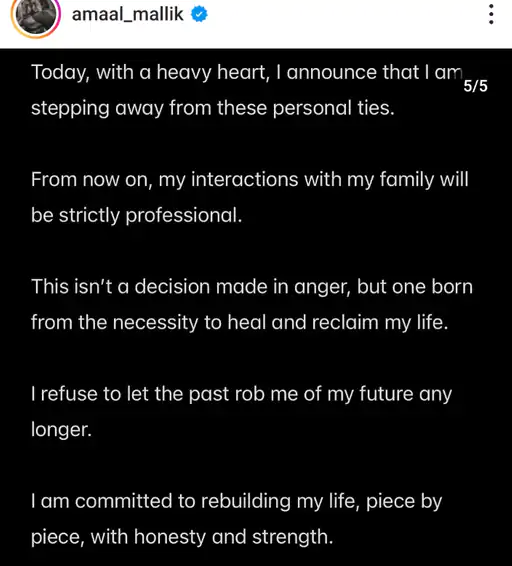Image resolution: width=512 pixels, height=566 pixels.
Task: Click the text 'piece, with honesty and strength.'
Action: click(182, 537)
